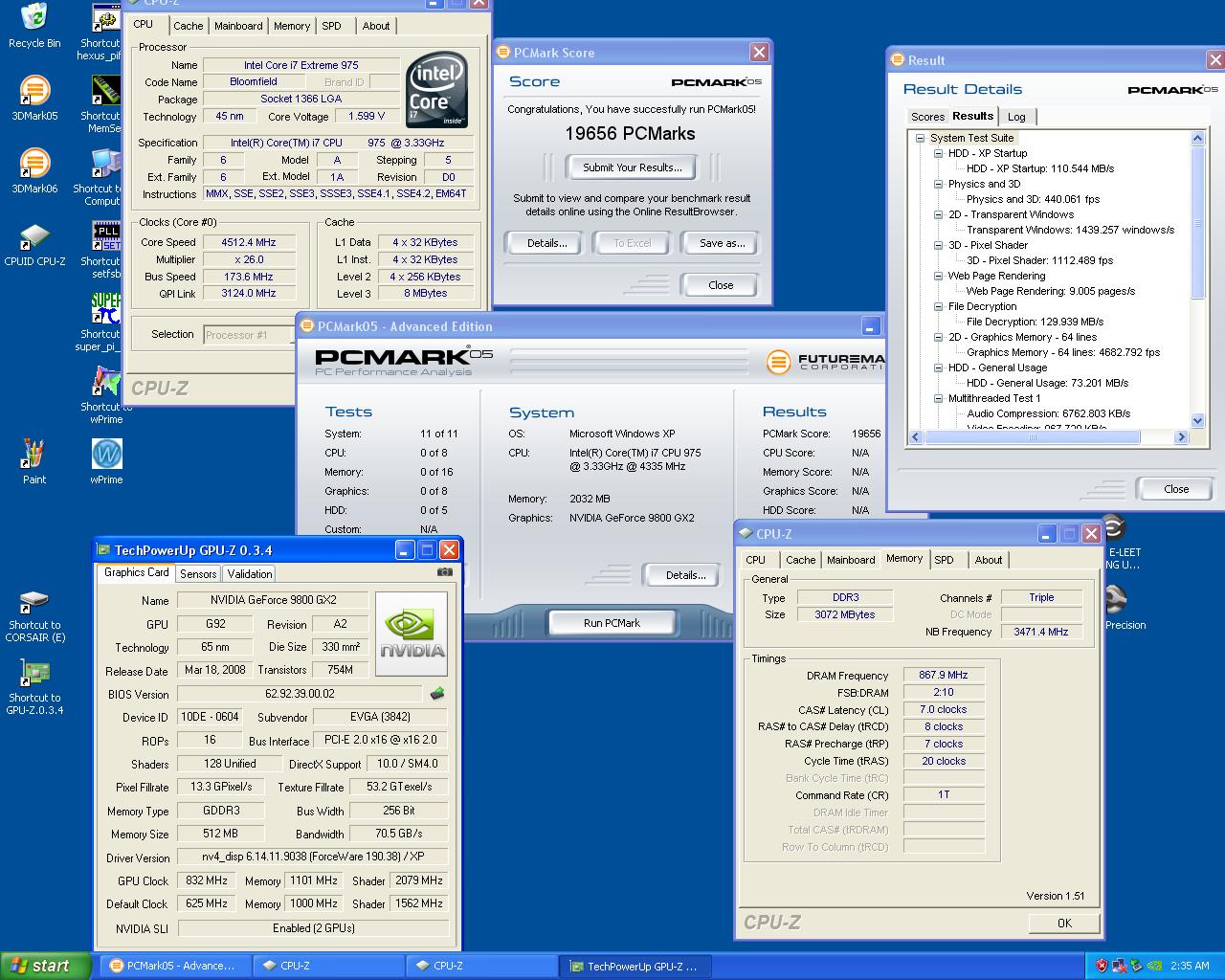Click scroll-down arrow in Result Details tree
This screenshot has height=980, width=1225.
[1197, 420]
